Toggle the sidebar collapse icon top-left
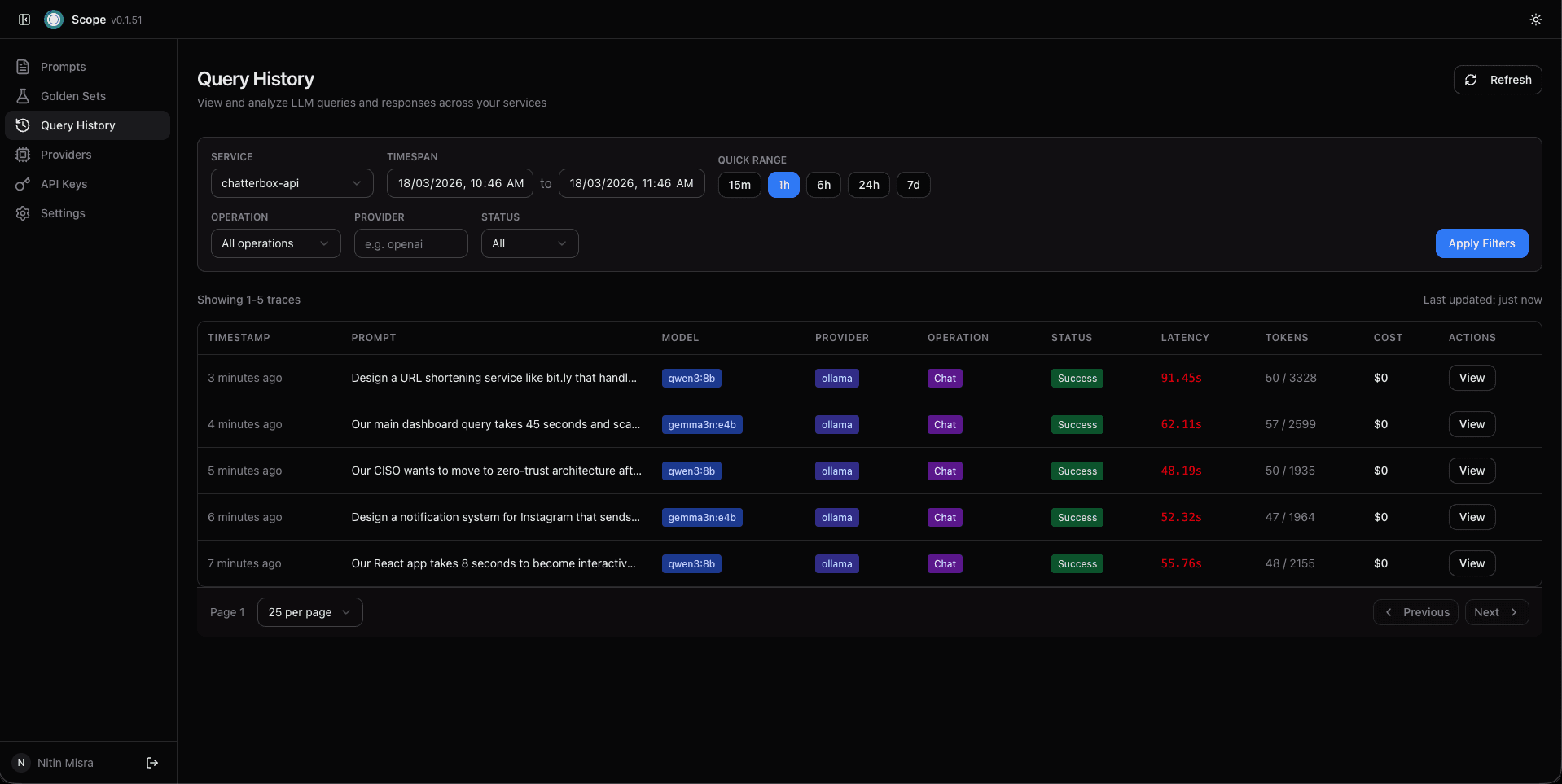The height and width of the screenshot is (784, 1562). coord(24,20)
